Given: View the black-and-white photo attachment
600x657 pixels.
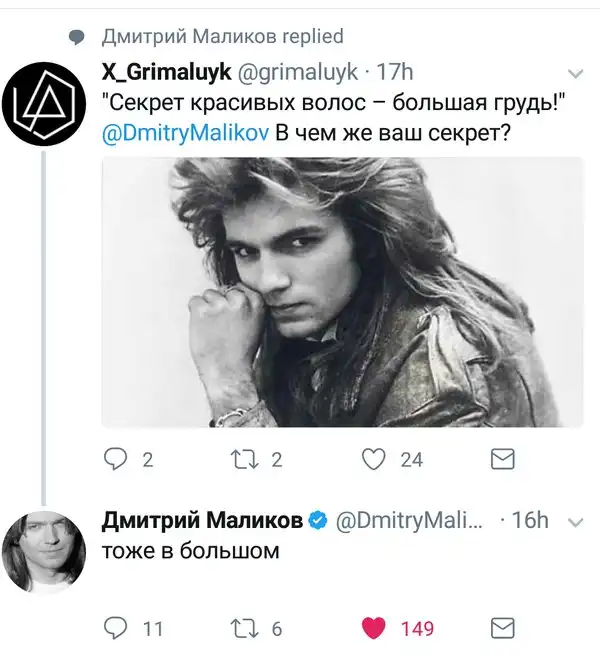Looking at the screenshot, I should [342, 292].
